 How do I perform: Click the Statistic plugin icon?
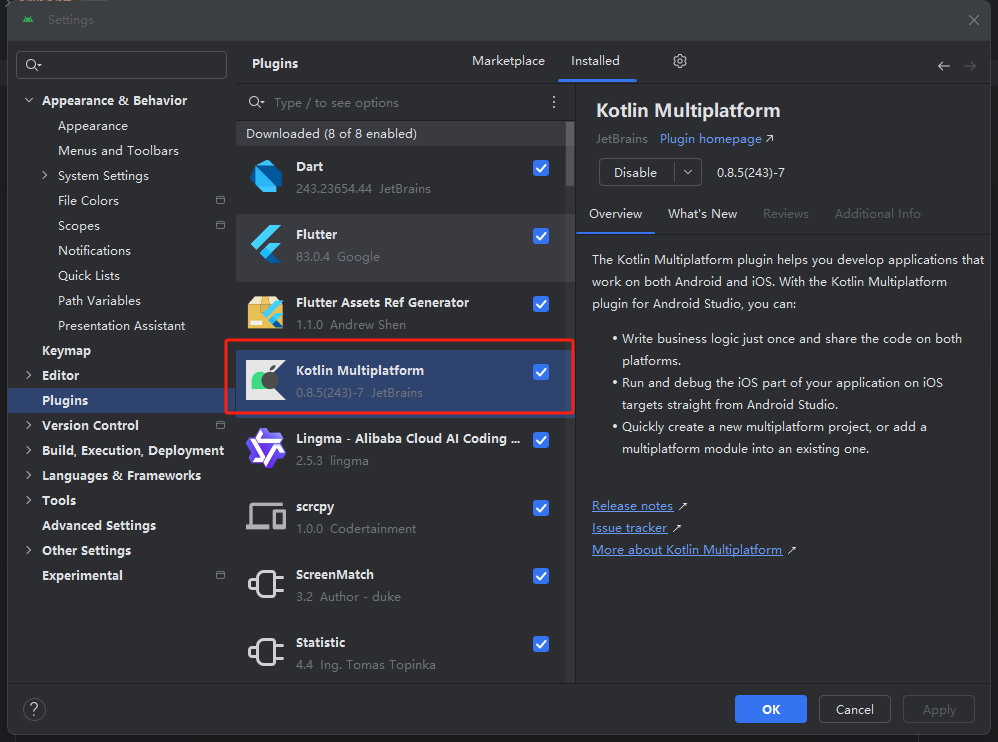(x=265, y=652)
